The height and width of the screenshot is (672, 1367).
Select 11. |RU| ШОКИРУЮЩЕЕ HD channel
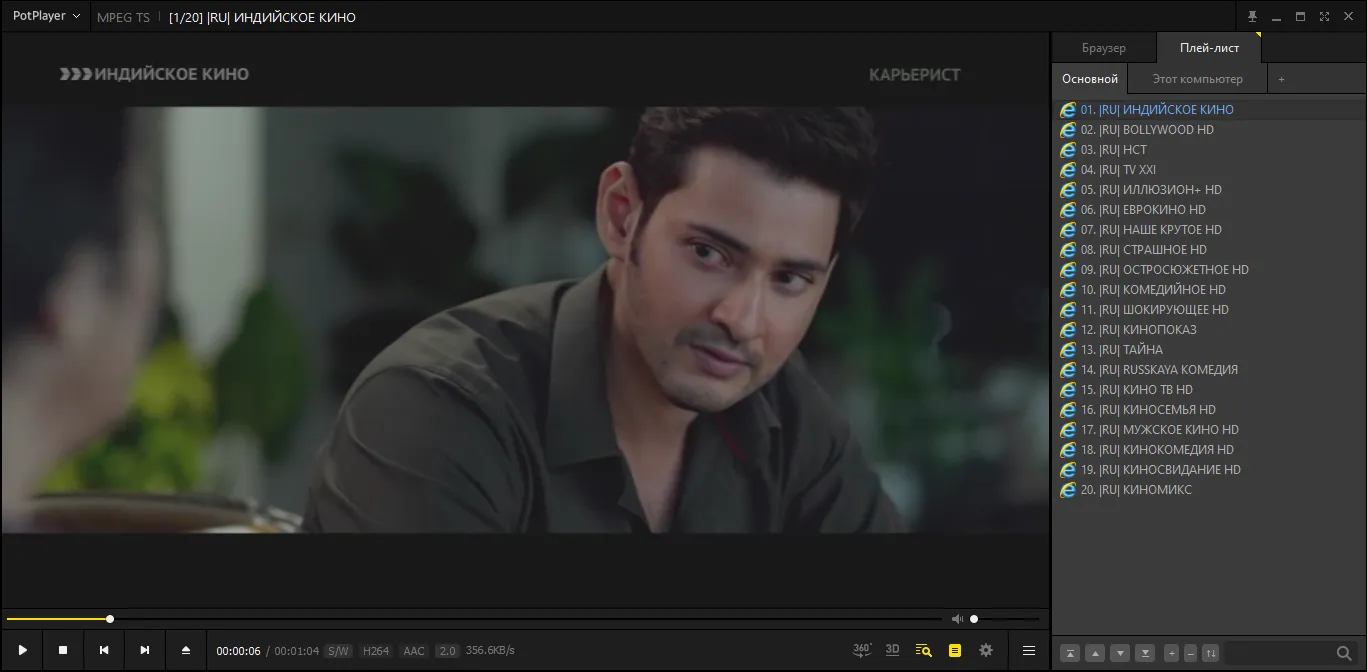[1209, 310]
